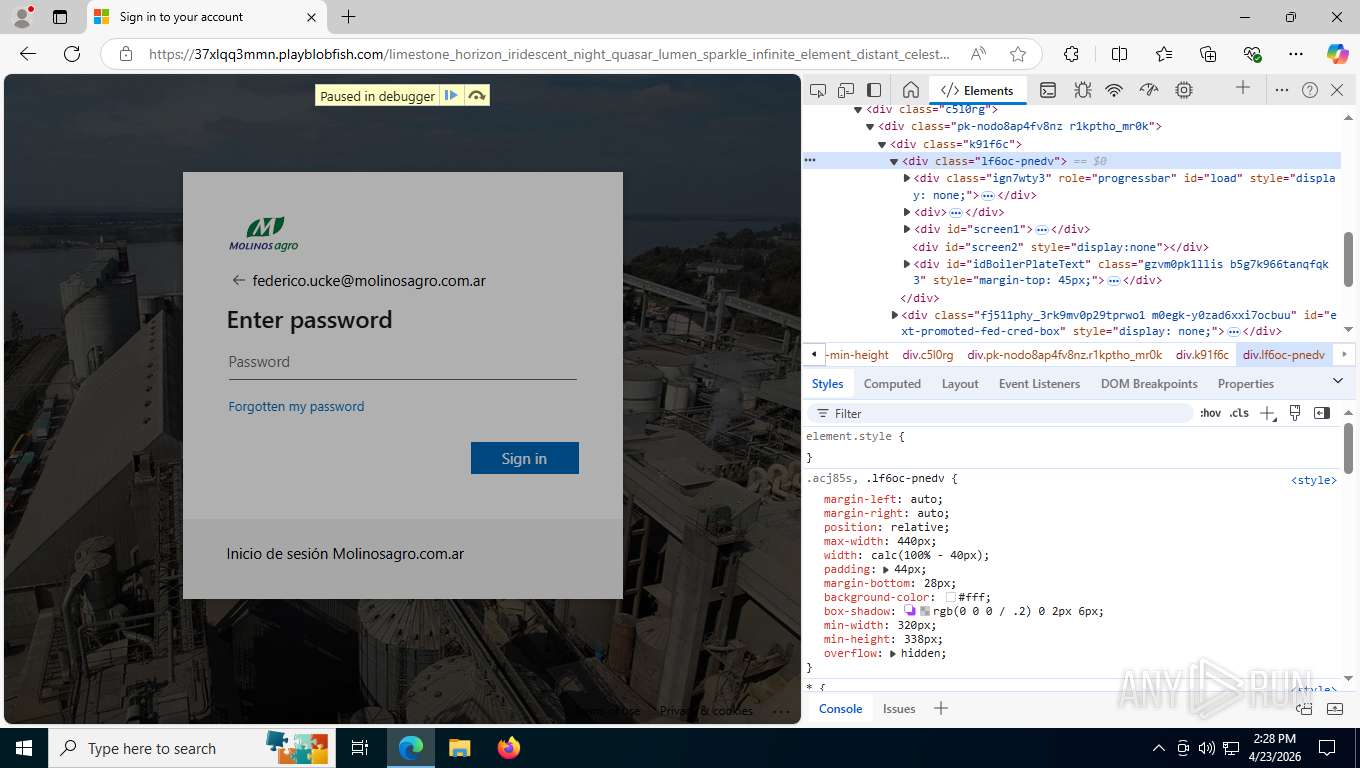
Task: Switch to the Layout tab
Action: [x=960, y=383]
